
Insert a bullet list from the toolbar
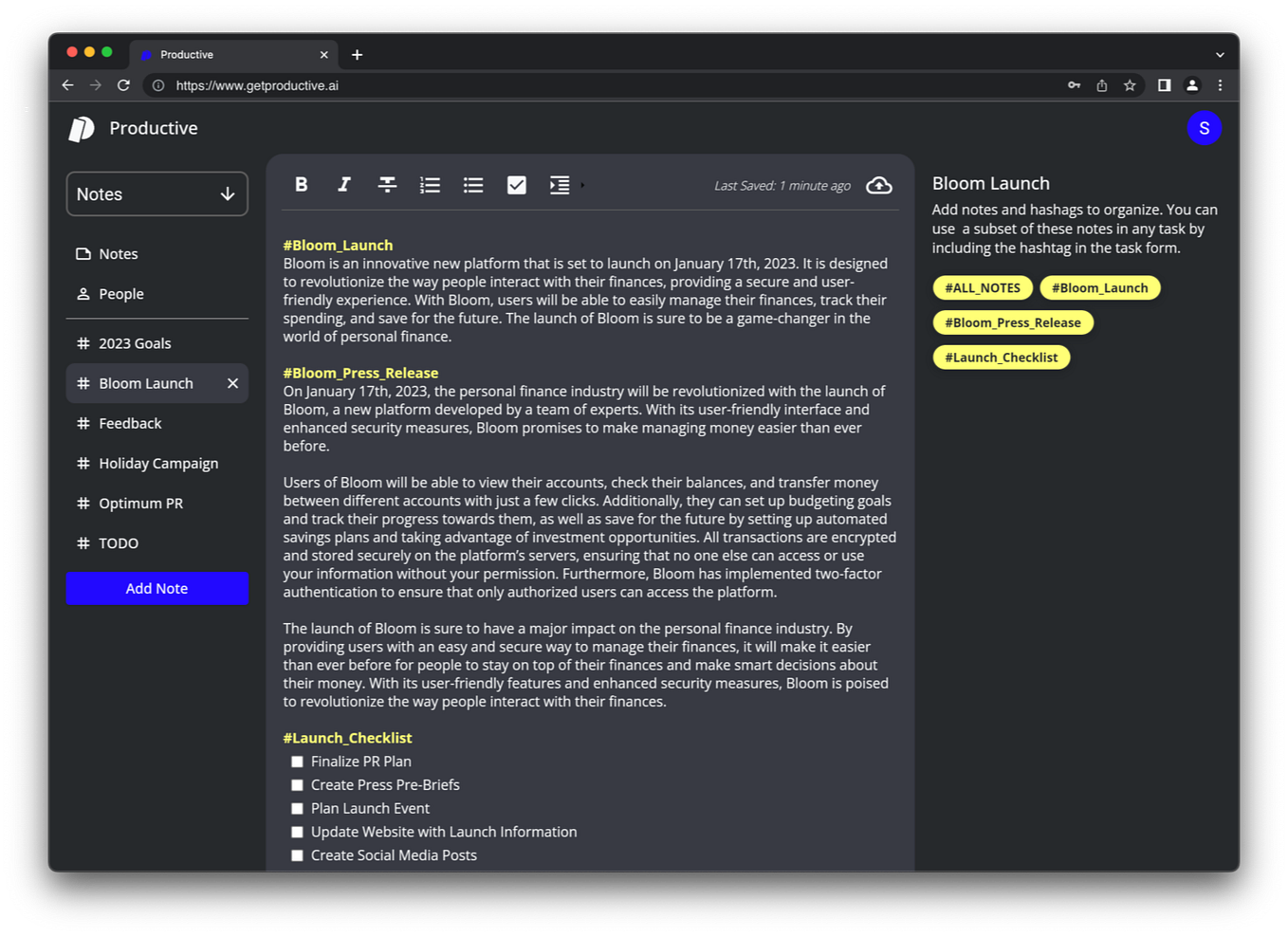click(472, 185)
